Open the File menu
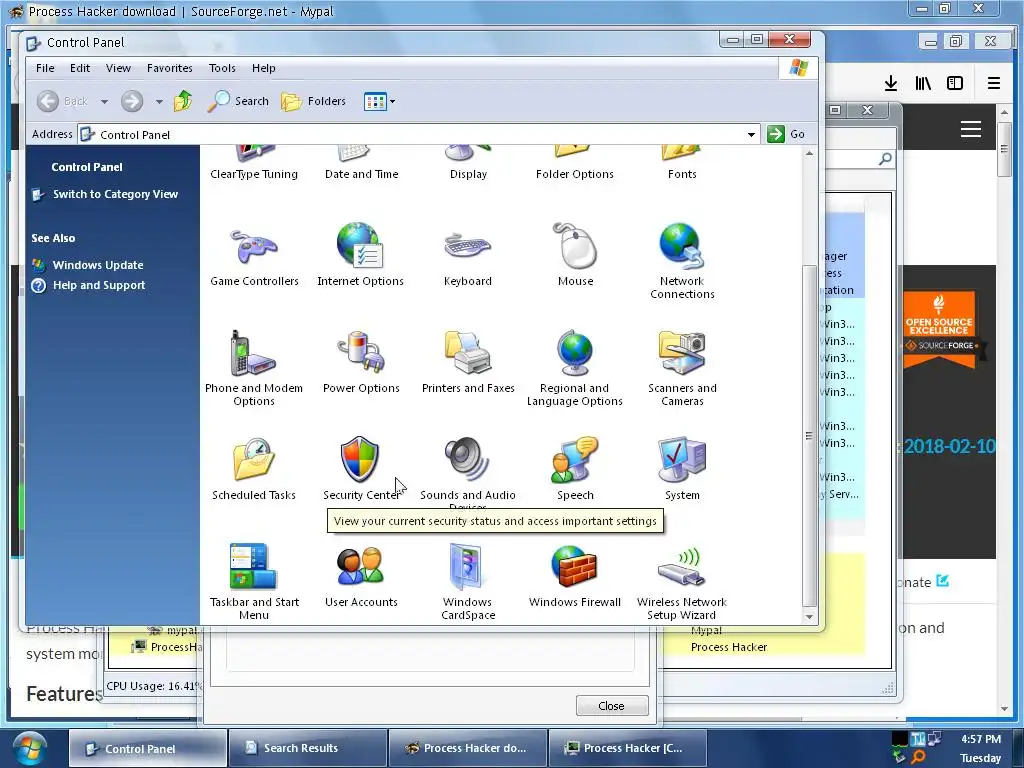1024x768 pixels. tap(45, 68)
